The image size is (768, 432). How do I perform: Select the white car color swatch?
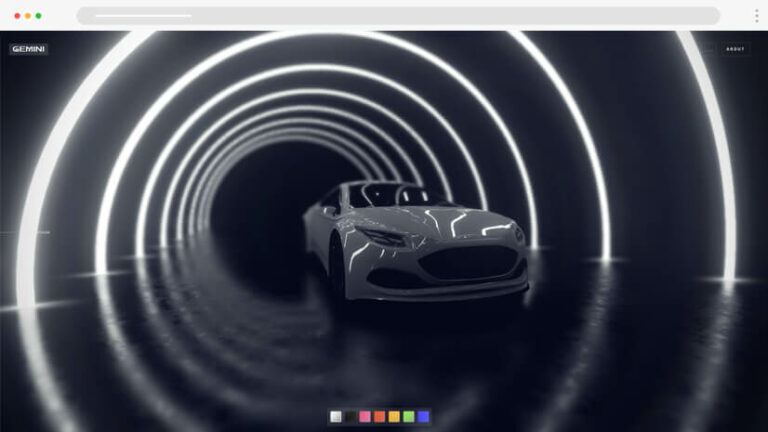[336, 416]
